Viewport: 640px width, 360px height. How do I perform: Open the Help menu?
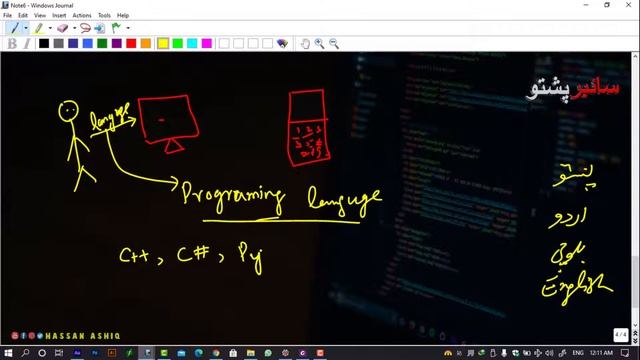click(123, 15)
